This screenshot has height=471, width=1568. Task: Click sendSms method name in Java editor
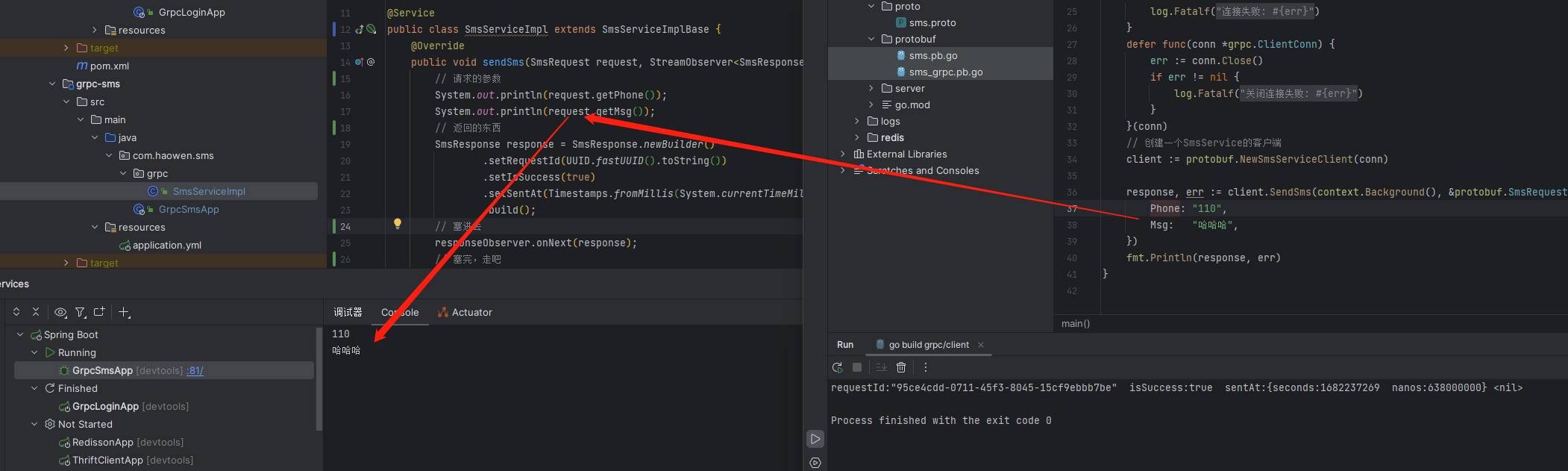point(503,62)
